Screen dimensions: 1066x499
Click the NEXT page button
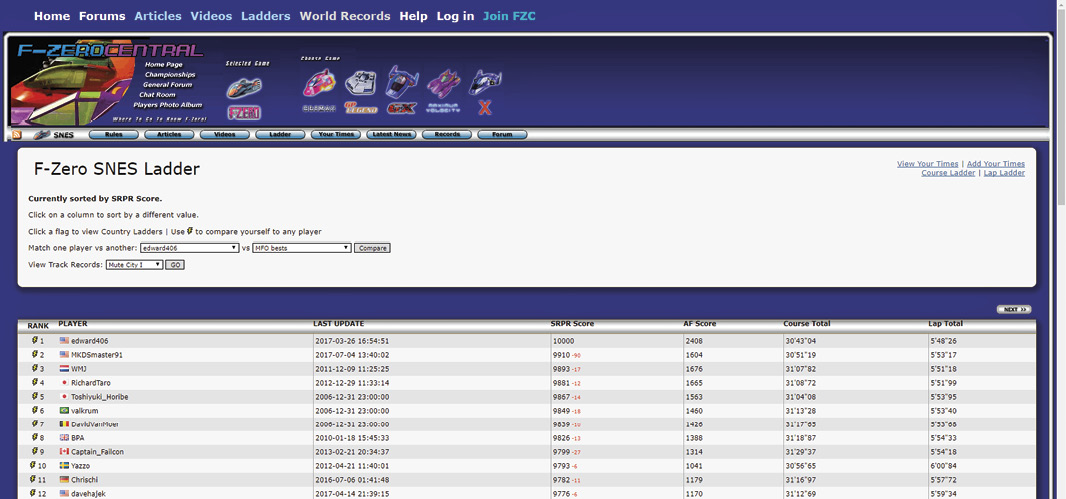1014,309
